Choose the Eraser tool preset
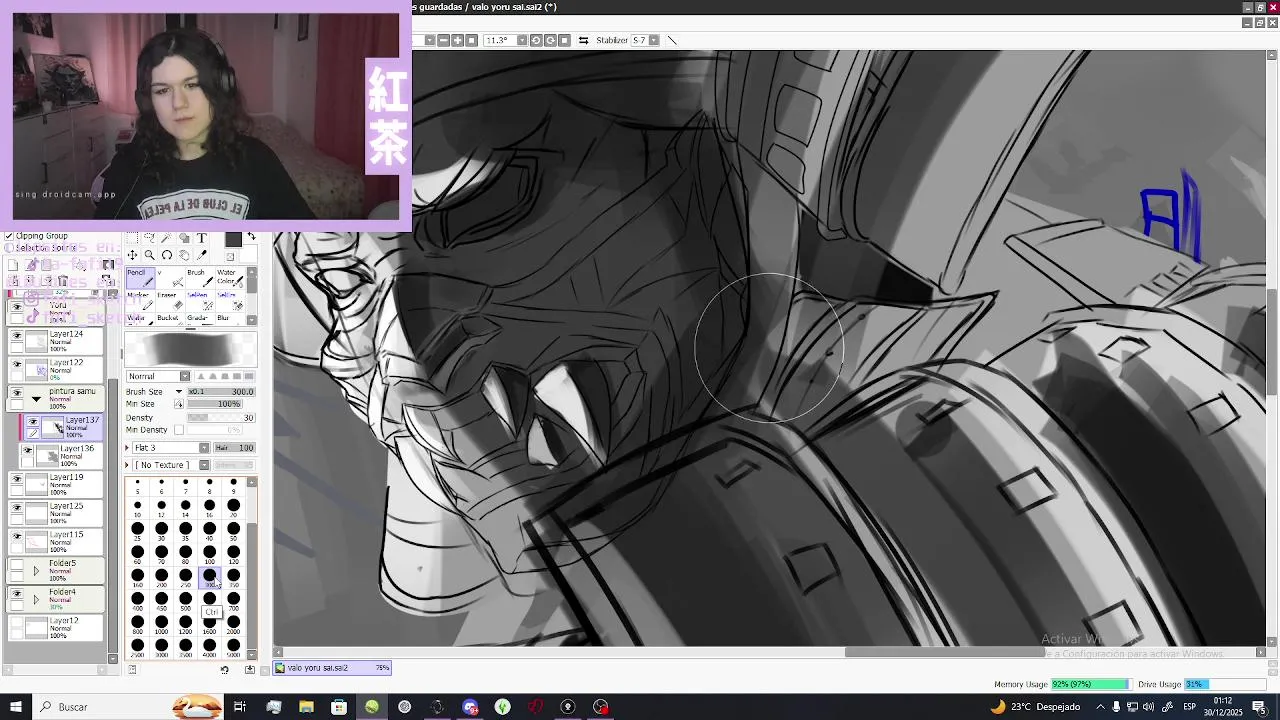Viewport: 1280px width, 720px height. point(170,301)
